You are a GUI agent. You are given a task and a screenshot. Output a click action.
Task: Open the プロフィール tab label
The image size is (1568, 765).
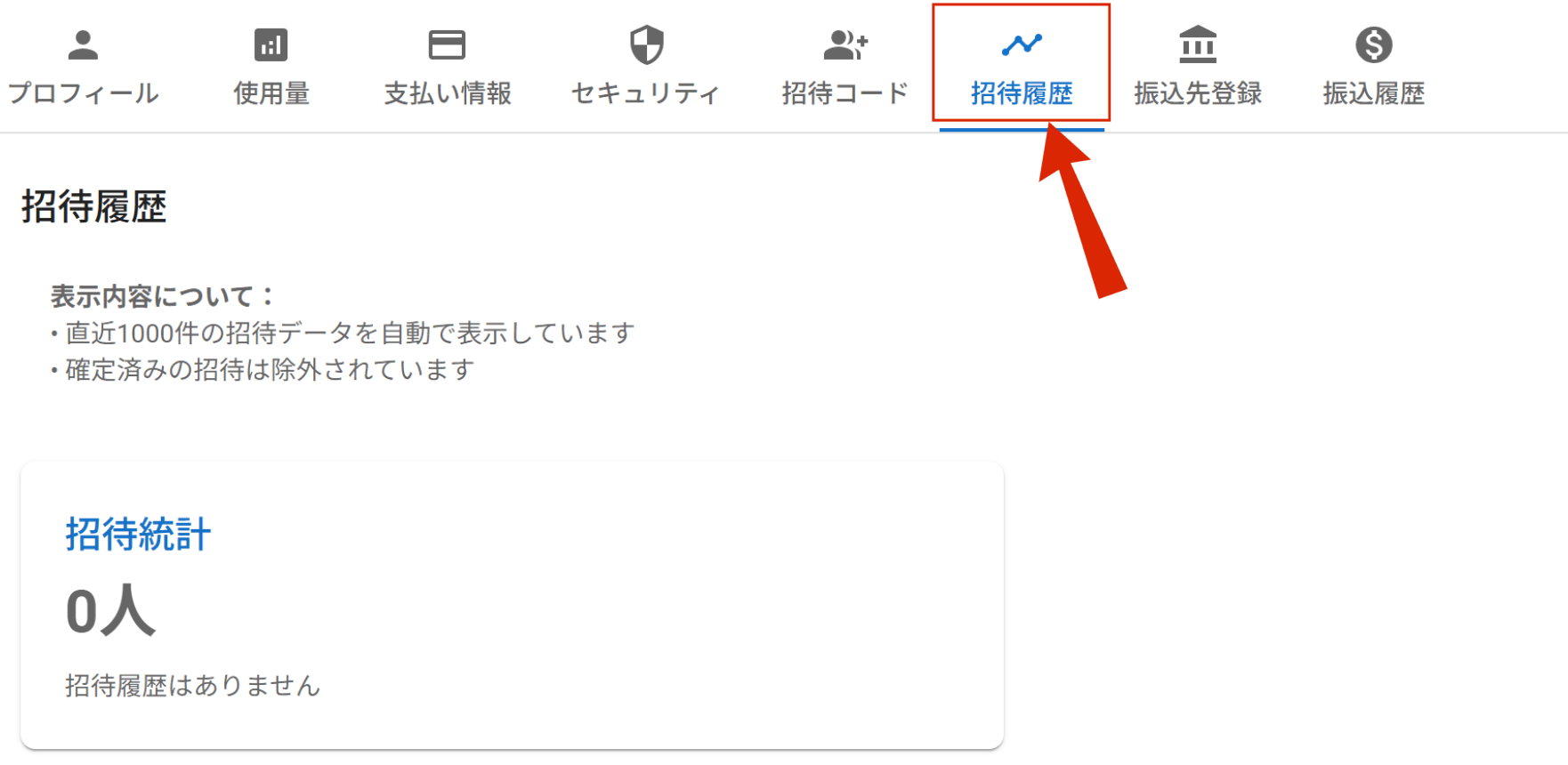pyautogui.click(x=83, y=93)
